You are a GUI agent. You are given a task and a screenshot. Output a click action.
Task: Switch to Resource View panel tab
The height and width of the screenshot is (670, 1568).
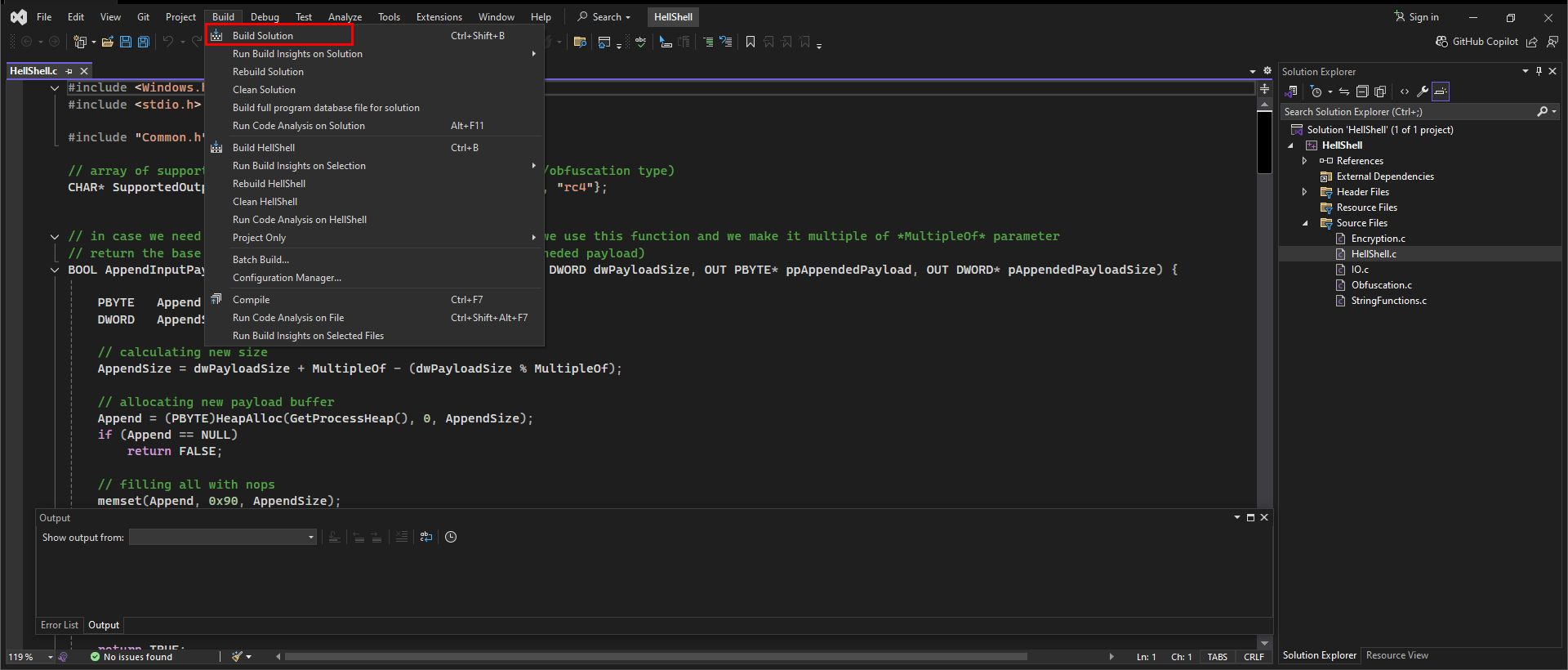tap(1397, 655)
